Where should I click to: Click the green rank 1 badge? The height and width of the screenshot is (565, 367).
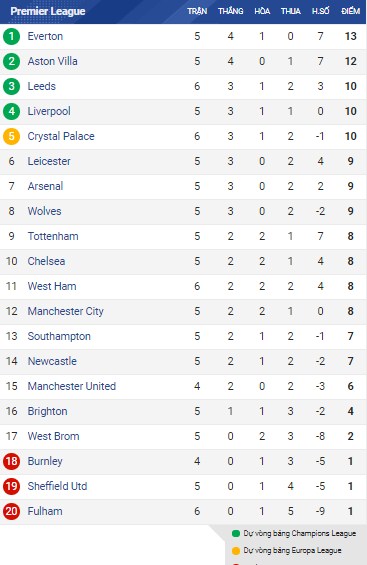coord(12,36)
